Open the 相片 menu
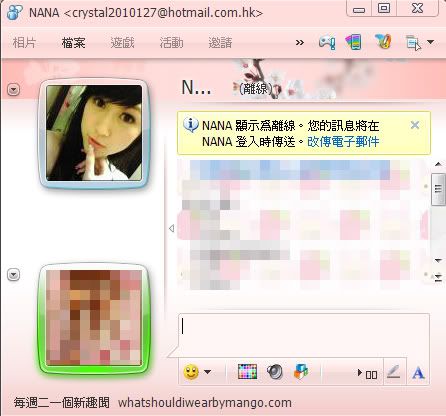The image size is (446, 416). (24, 43)
